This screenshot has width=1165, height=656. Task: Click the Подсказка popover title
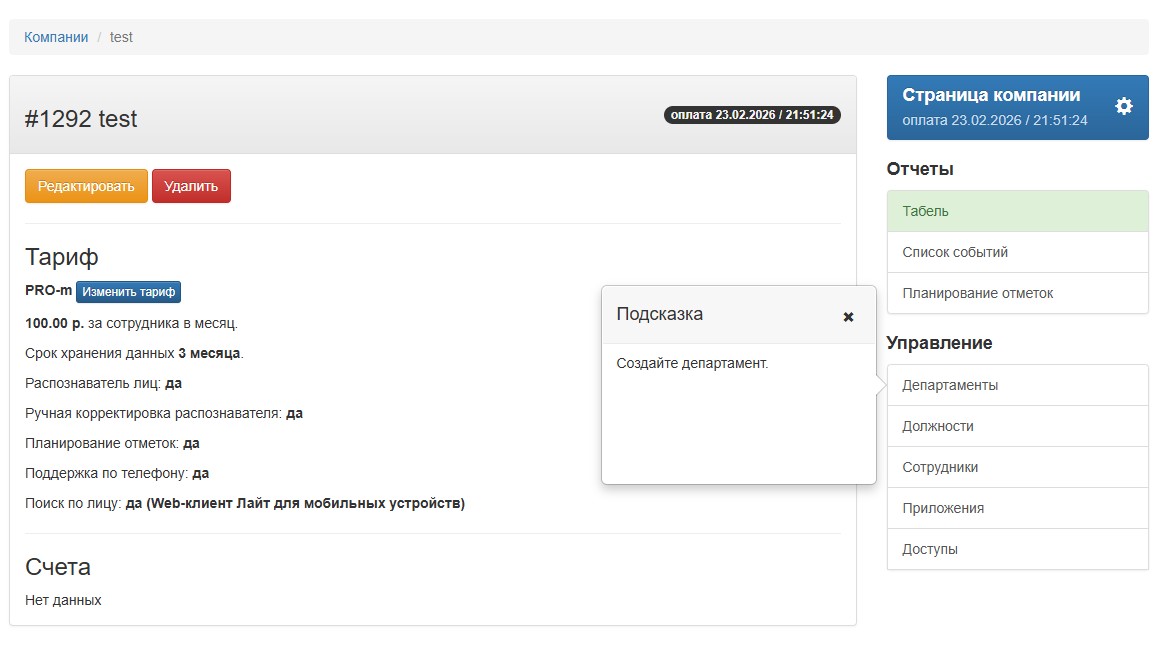(x=660, y=314)
